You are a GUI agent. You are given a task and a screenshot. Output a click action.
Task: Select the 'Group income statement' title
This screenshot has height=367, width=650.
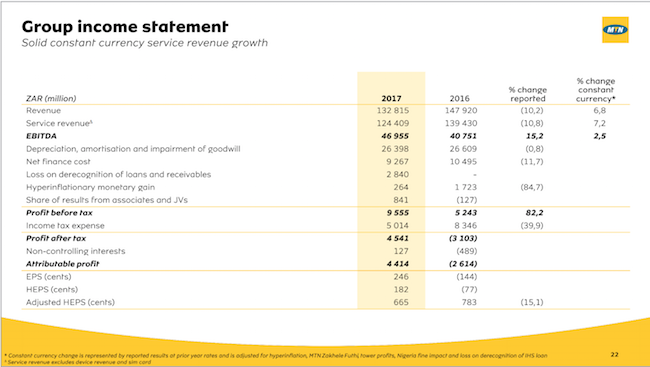(125, 27)
